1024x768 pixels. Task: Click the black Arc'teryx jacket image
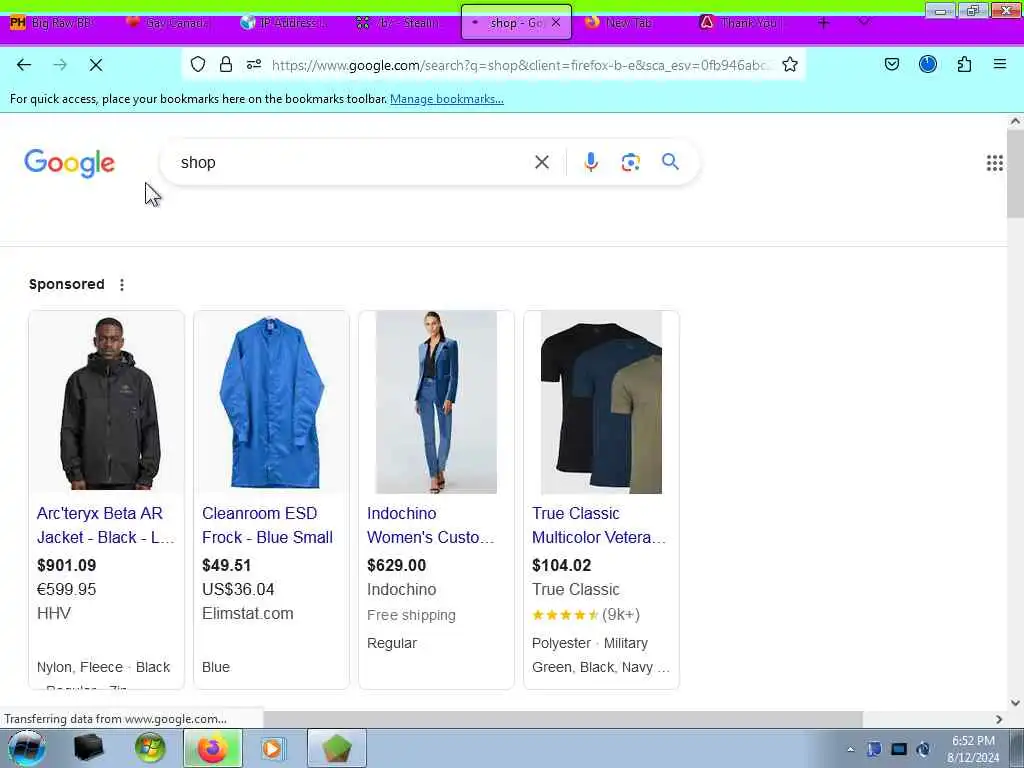pyautogui.click(x=106, y=402)
